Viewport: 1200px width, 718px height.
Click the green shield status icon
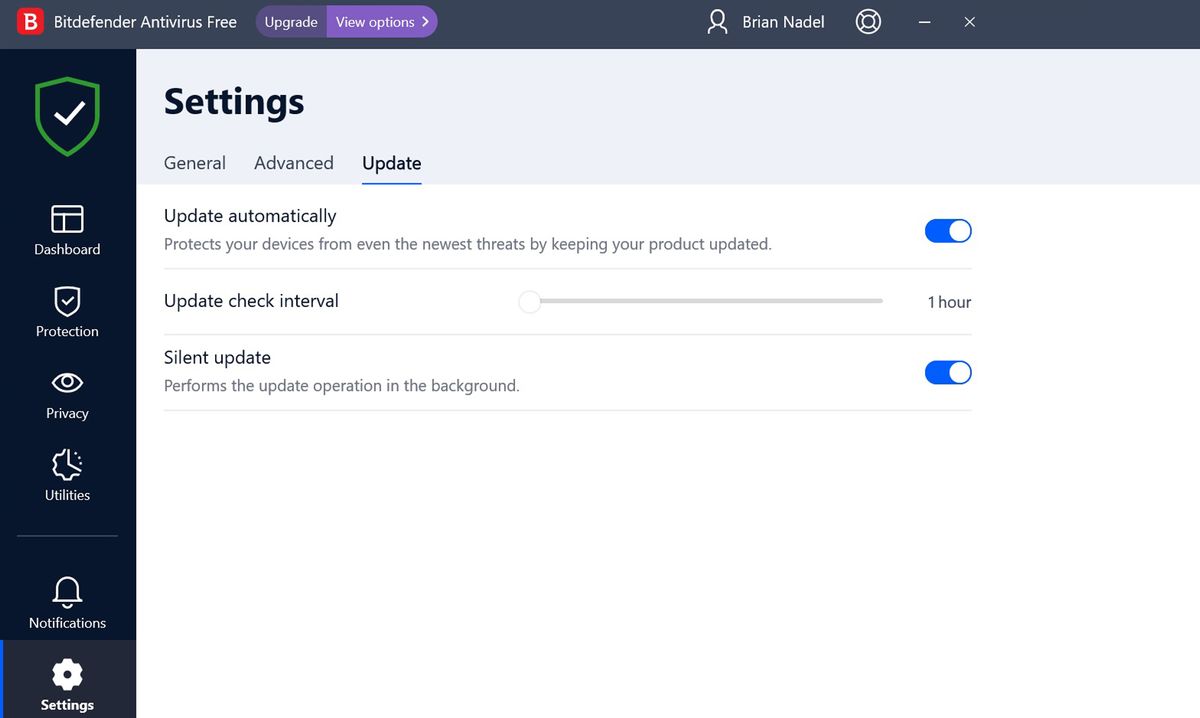tap(68, 116)
